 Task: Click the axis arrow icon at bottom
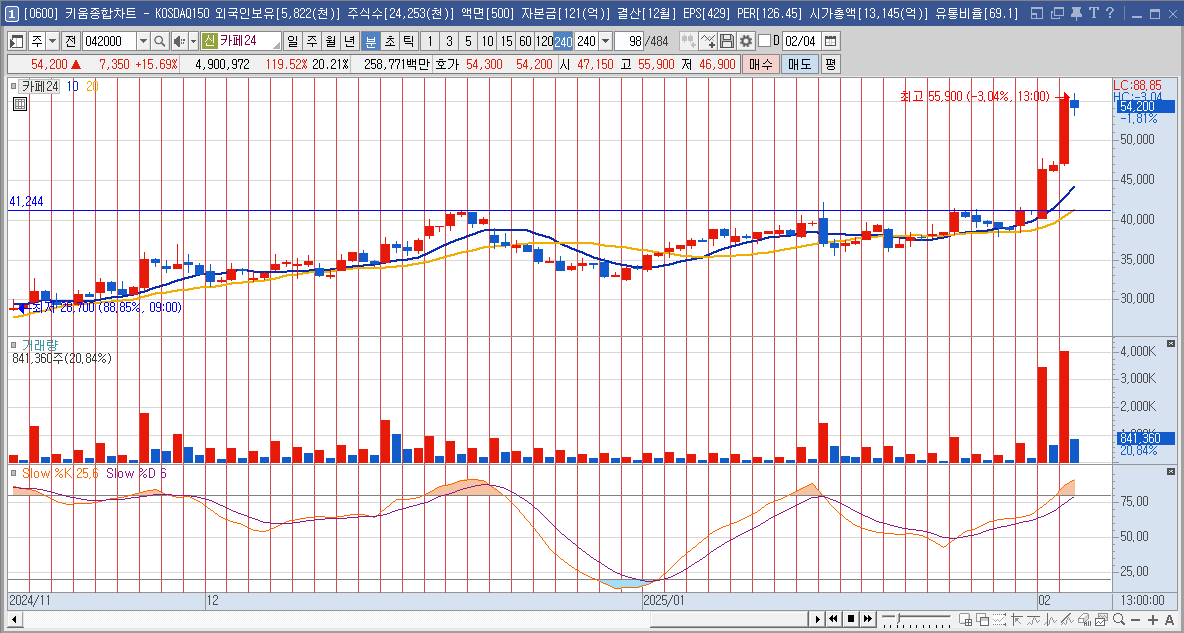coord(1016,619)
